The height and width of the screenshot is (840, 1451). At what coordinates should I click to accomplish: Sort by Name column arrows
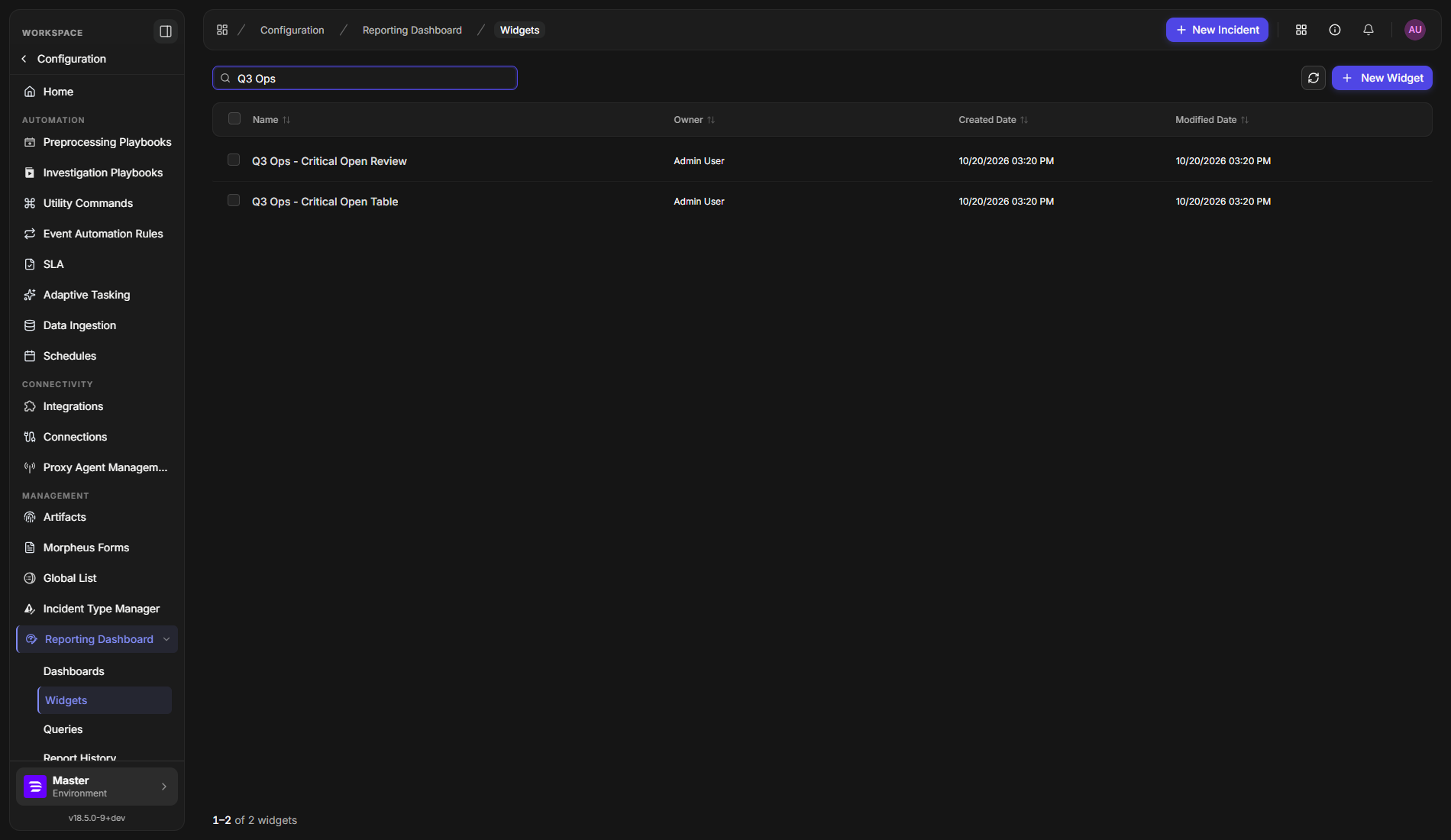[286, 120]
